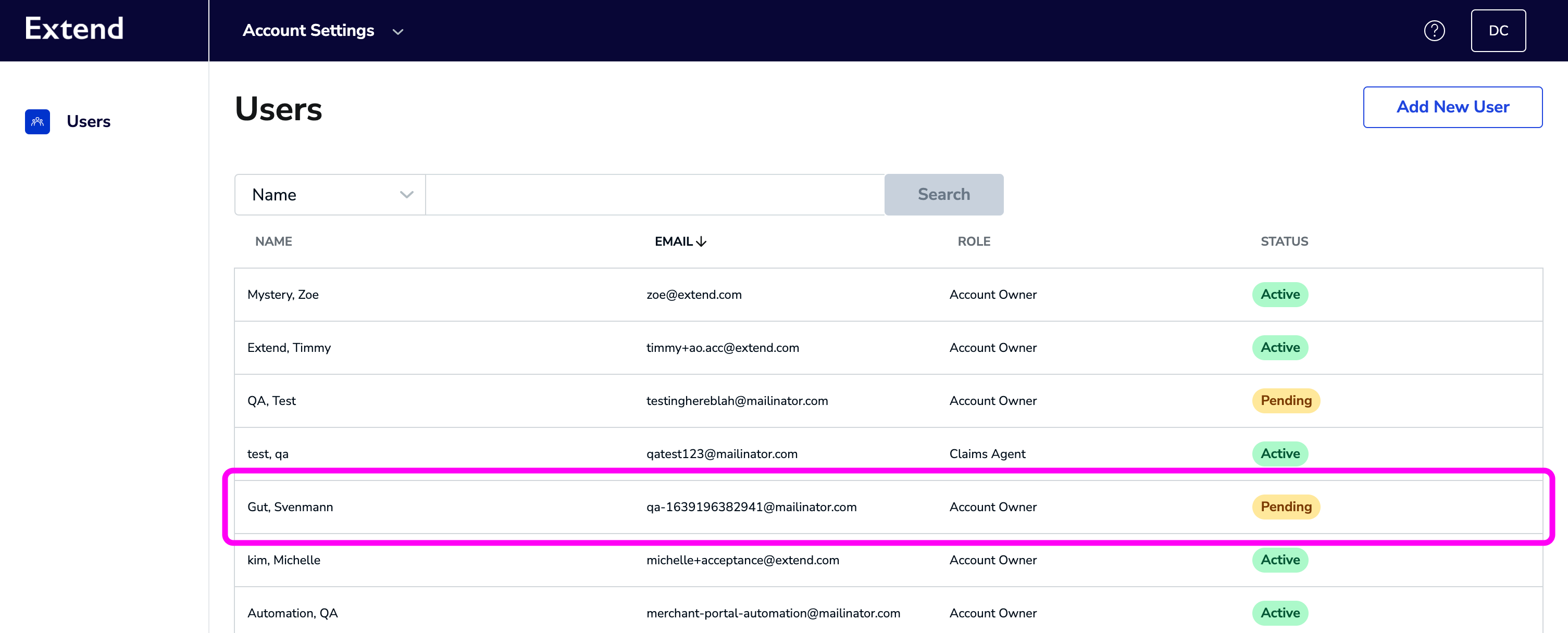Select Users in the sidebar
Screen dimensions: 1568x633
[88, 122]
